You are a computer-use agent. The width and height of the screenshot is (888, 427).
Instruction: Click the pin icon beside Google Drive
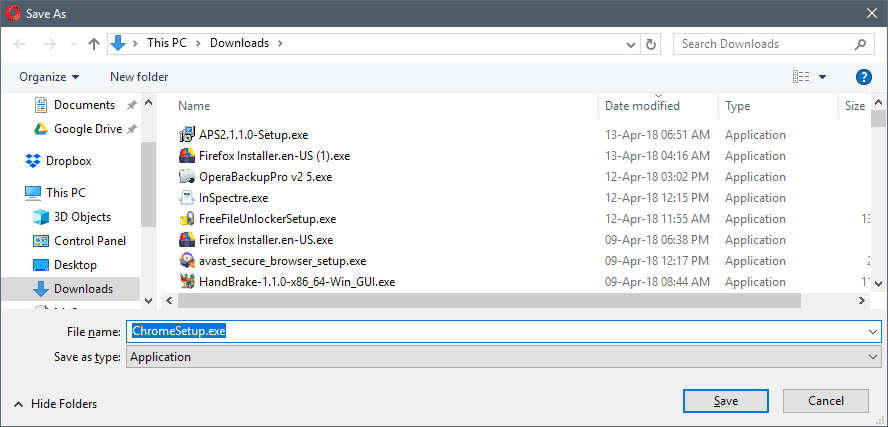click(x=131, y=129)
